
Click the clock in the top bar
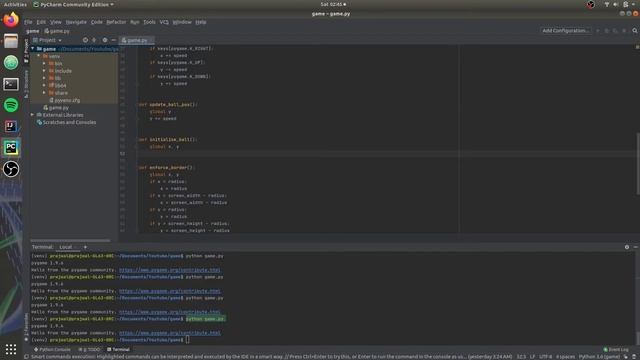tap(333, 4)
